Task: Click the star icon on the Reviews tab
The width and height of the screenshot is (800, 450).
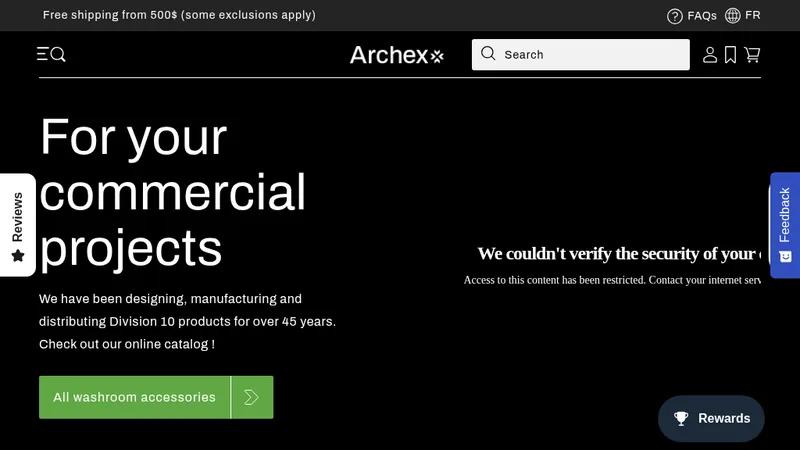Action: tap(18, 255)
